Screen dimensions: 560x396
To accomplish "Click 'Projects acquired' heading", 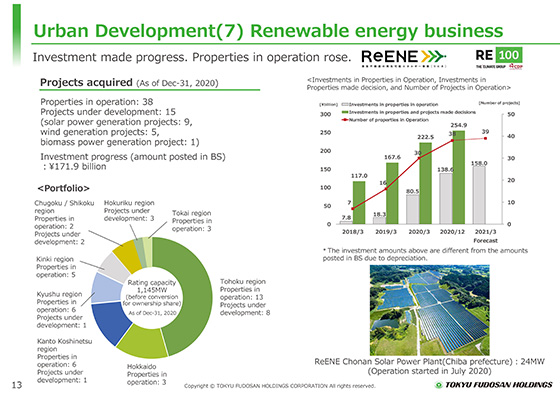I will (x=86, y=82).
